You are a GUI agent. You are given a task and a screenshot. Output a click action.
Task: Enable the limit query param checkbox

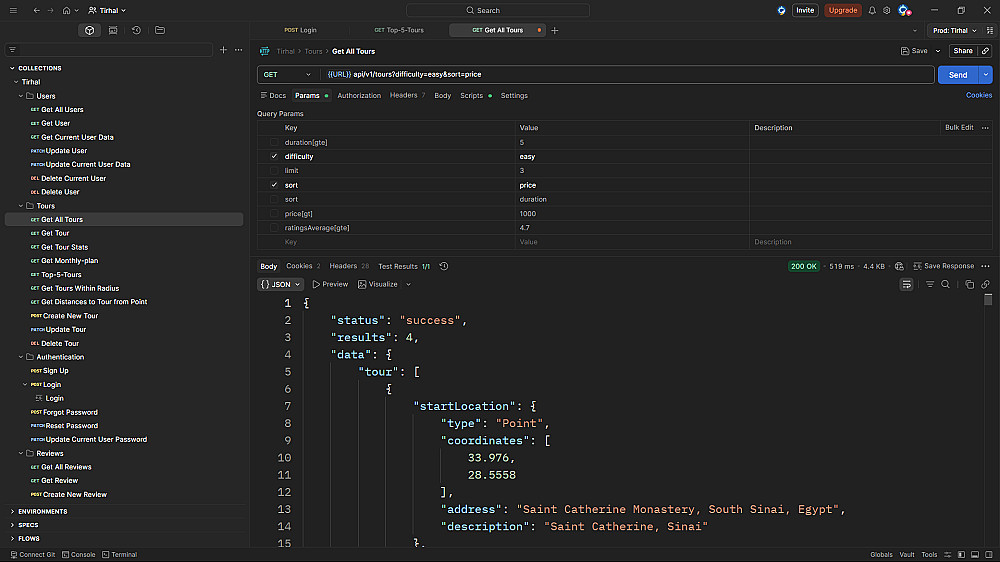(x=274, y=171)
